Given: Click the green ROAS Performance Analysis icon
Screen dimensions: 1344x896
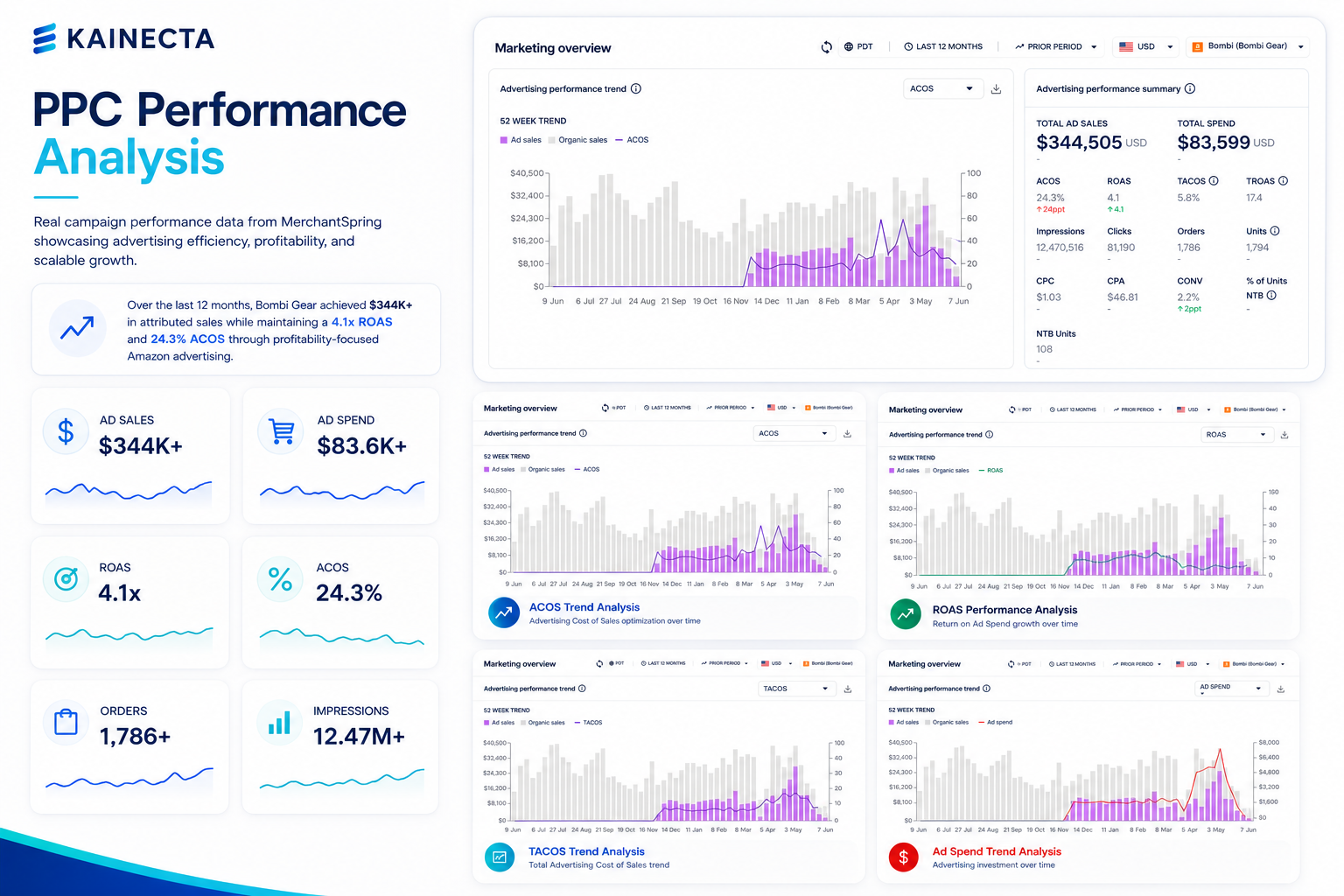Looking at the screenshot, I should tap(906, 615).
